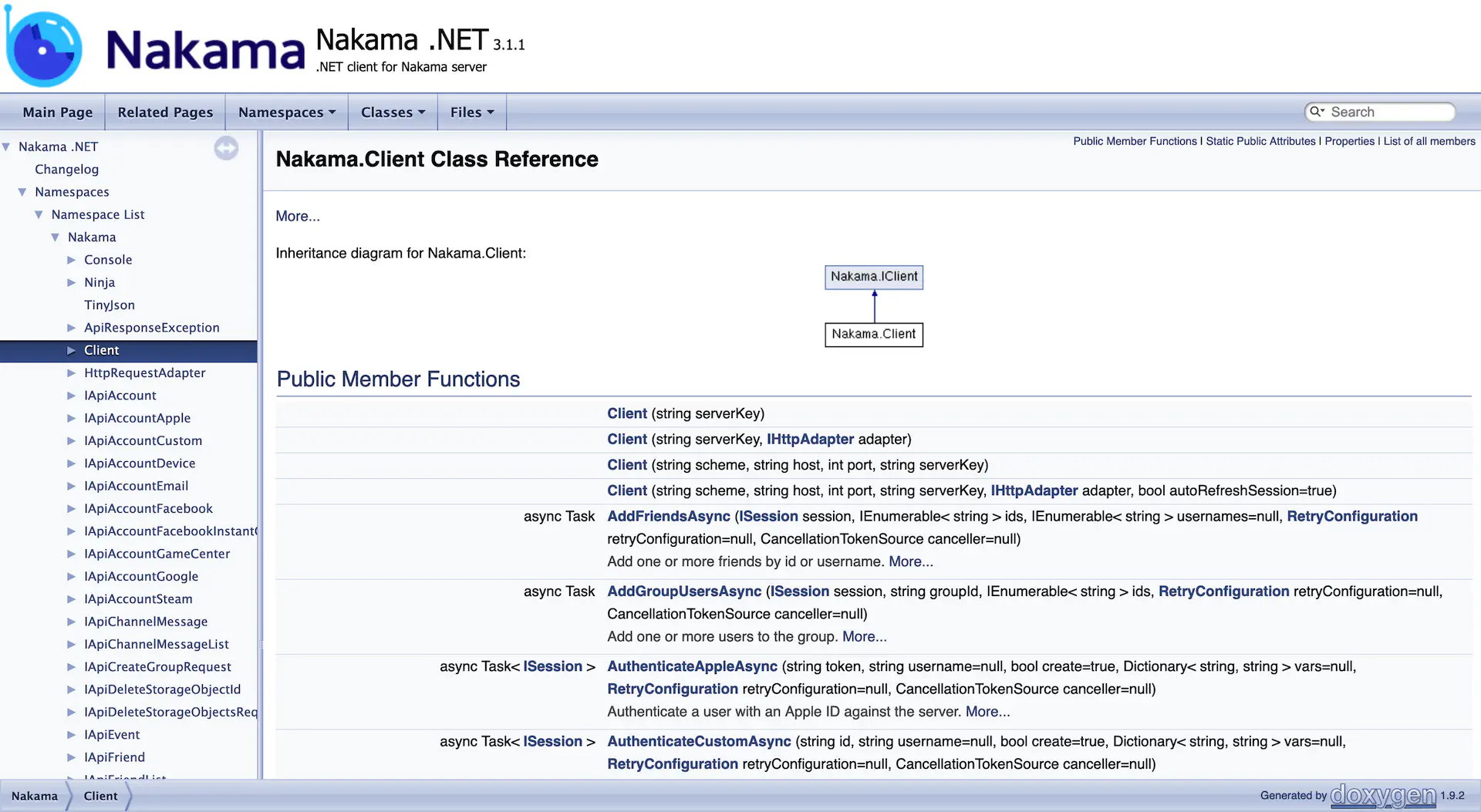Image resolution: width=1481 pixels, height=812 pixels.
Task: Select IApiAccountGameCenter in the tree
Action: 157,554
